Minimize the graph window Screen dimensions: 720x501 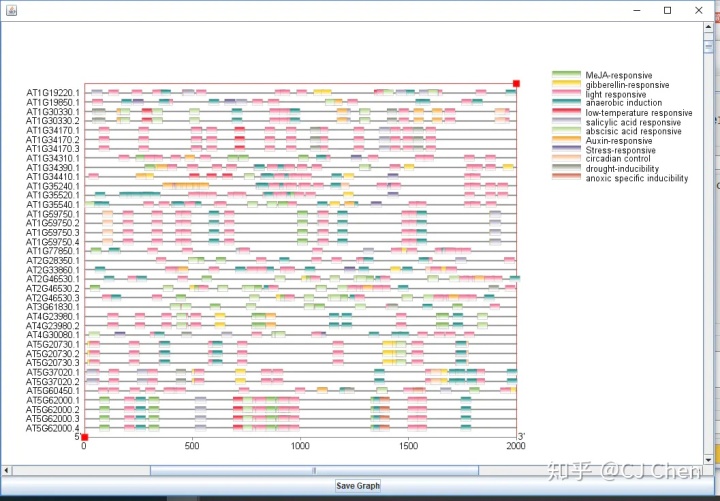click(x=637, y=10)
